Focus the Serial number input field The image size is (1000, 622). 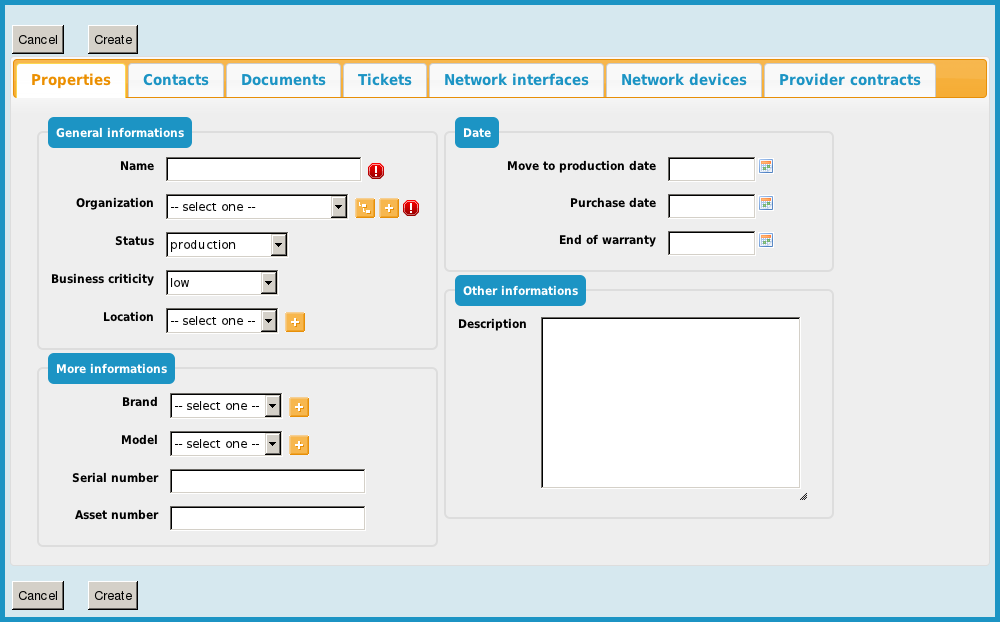(267, 481)
